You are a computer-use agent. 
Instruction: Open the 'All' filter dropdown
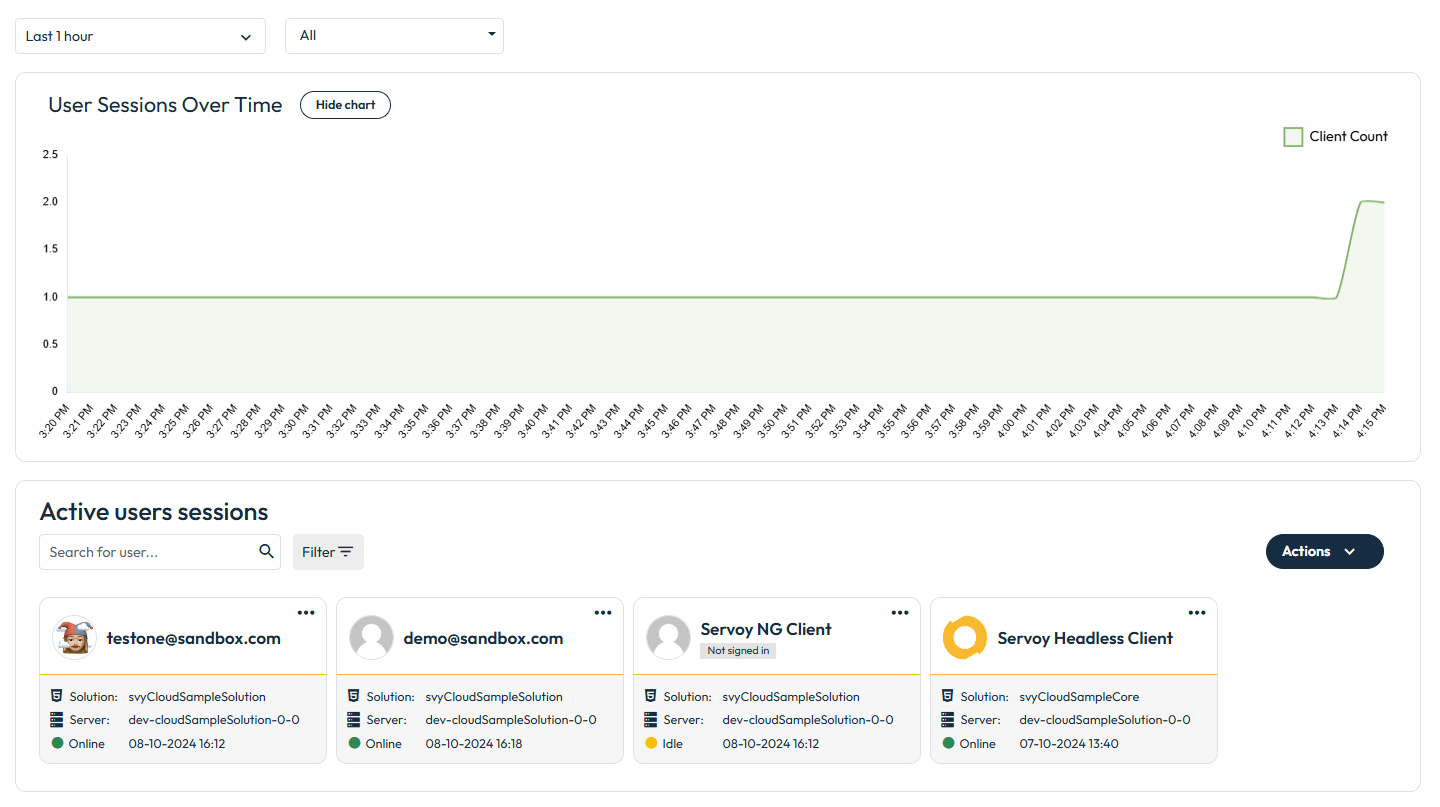point(394,35)
